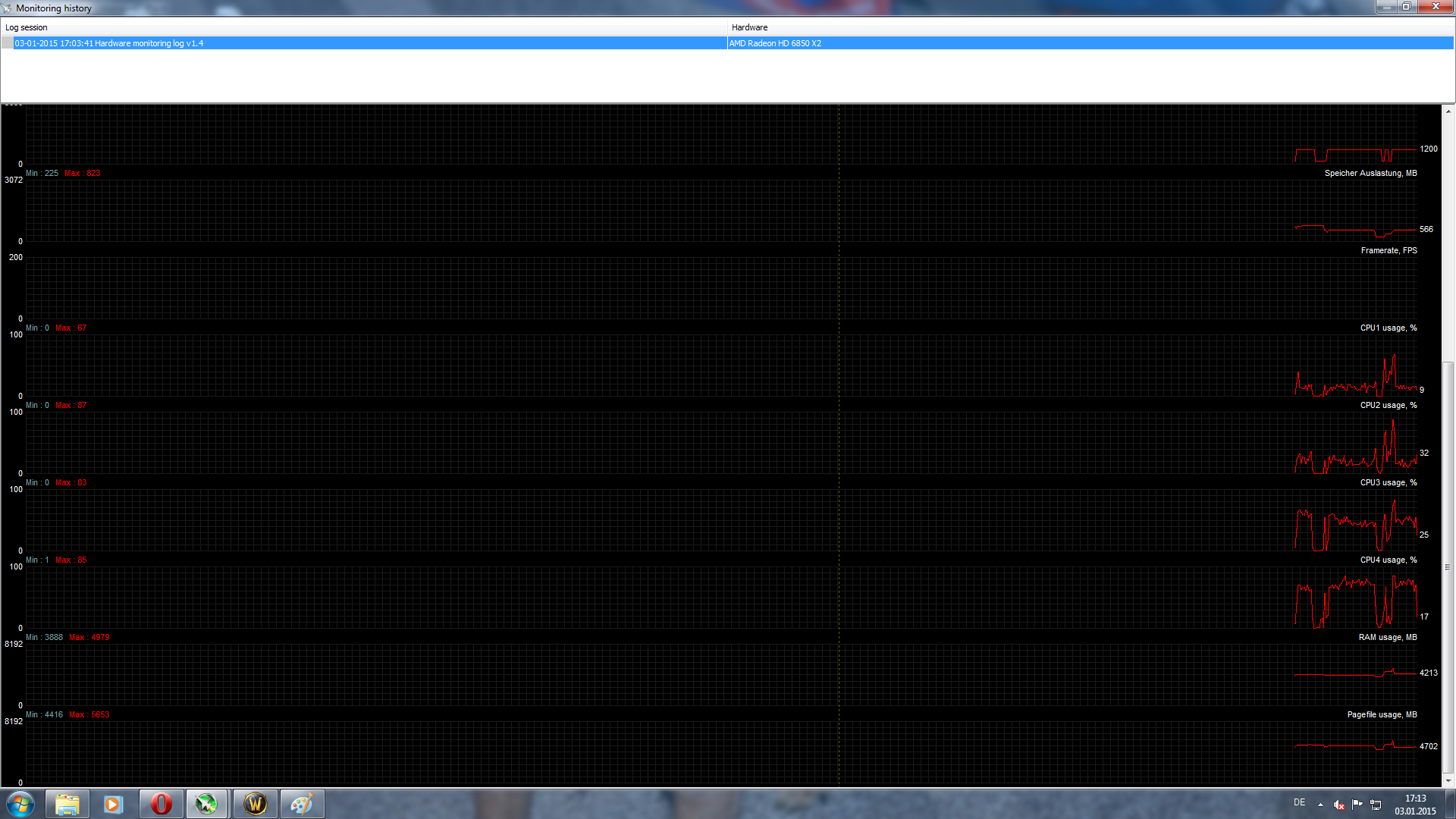This screenshot has width=1456, height=819.
Task: Click the muted volume tray icon
Action: point(1339,805)
